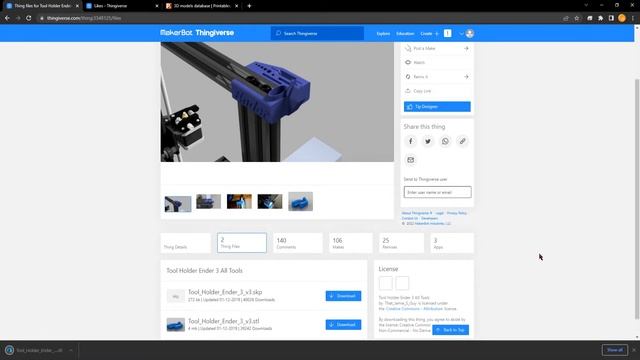This screenshot has height=360, width=640.
Task: Click the browser share page icon
Action: click(x=566, y=18)
